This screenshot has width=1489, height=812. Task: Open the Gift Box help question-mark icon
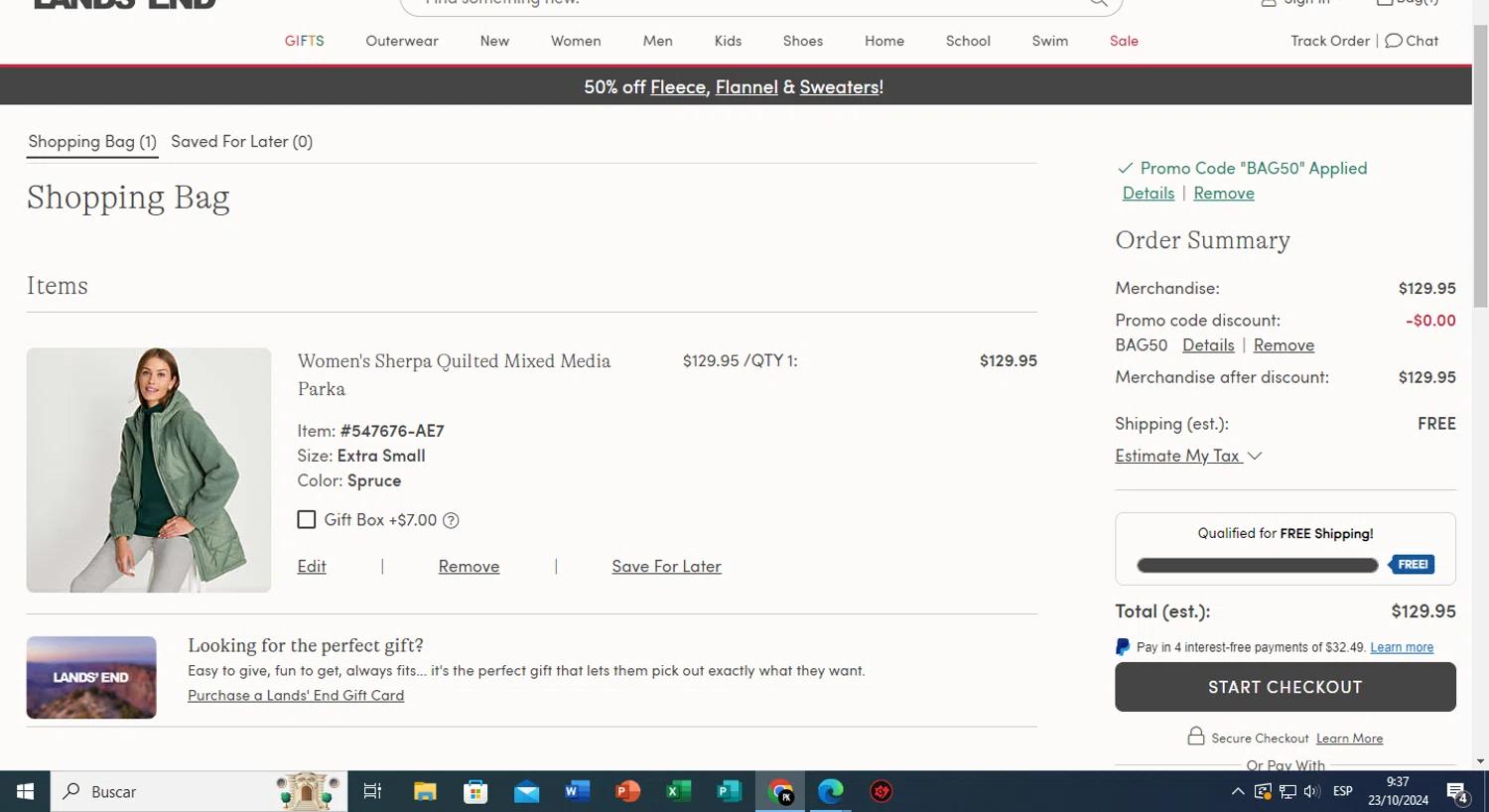[x=451, y=520]
